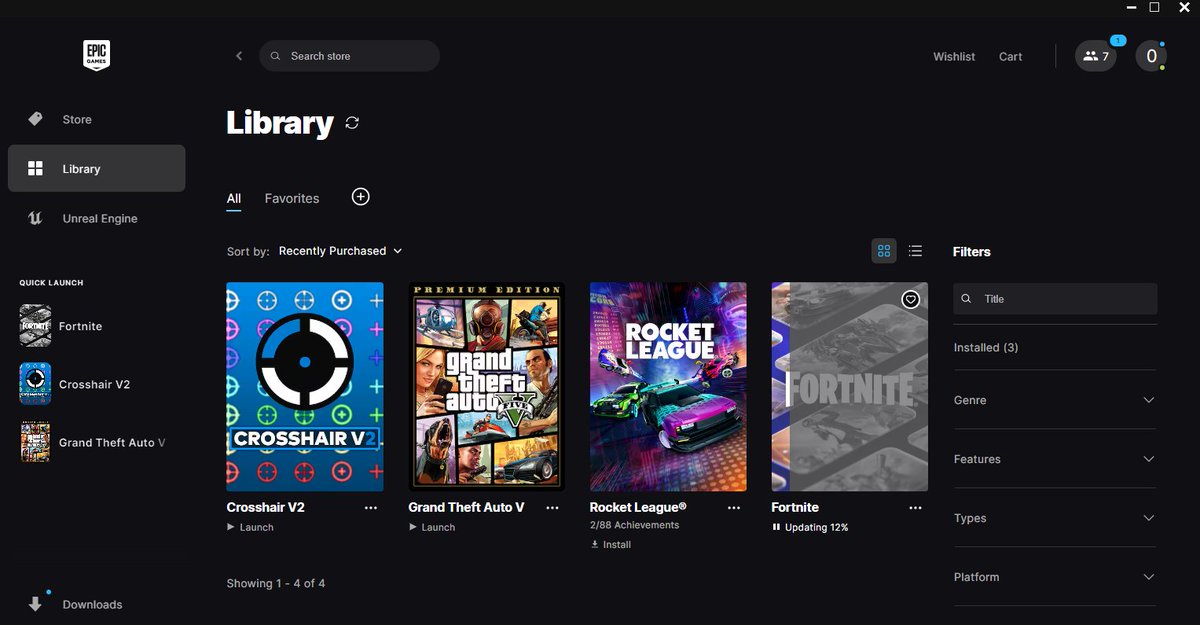Image resolution: width=1200 pixels, height=625 pixels.
Task: Refresh the library with the sync icon
Action: 352,123
